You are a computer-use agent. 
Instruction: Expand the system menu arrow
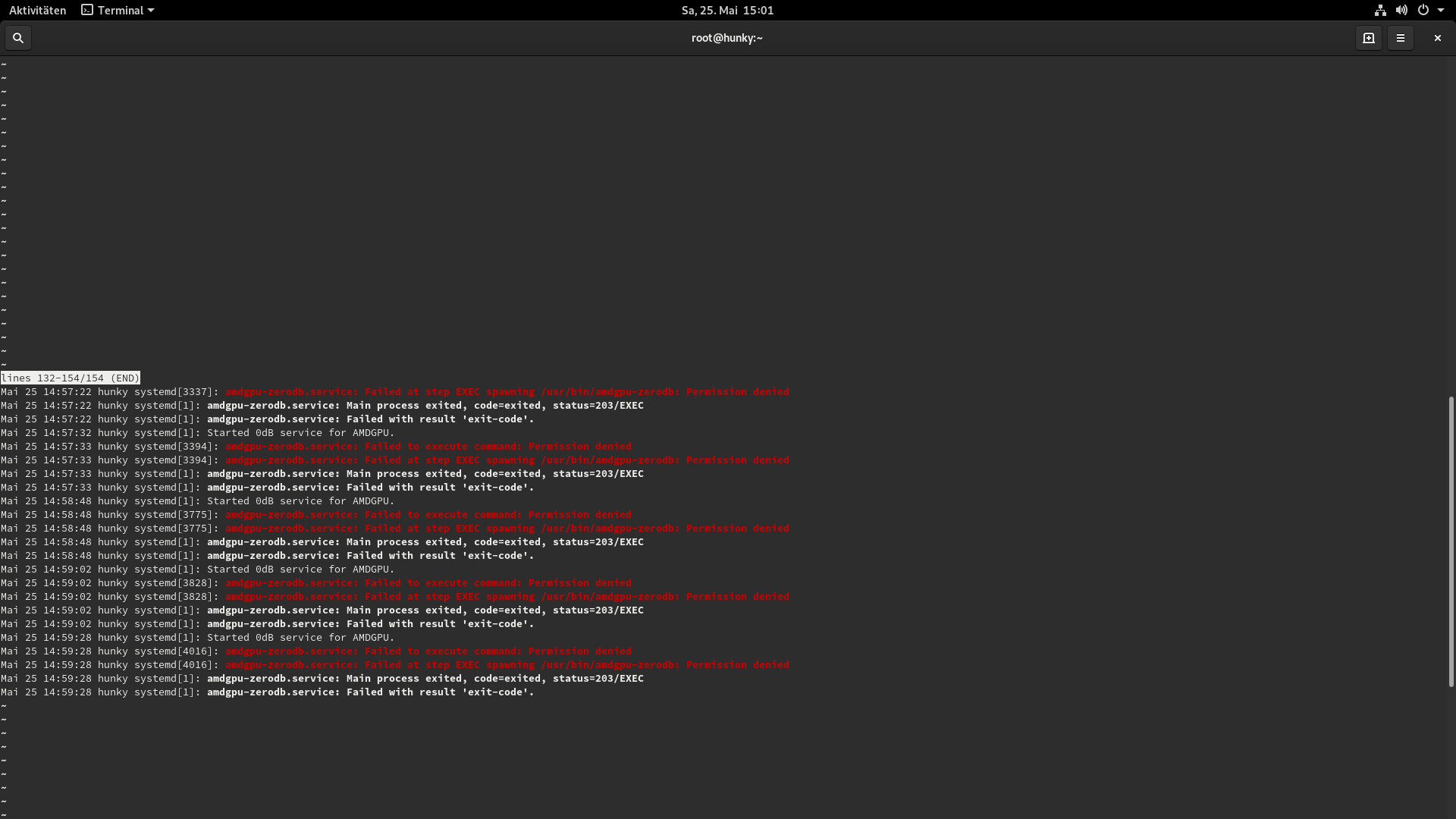[1441, 10]
